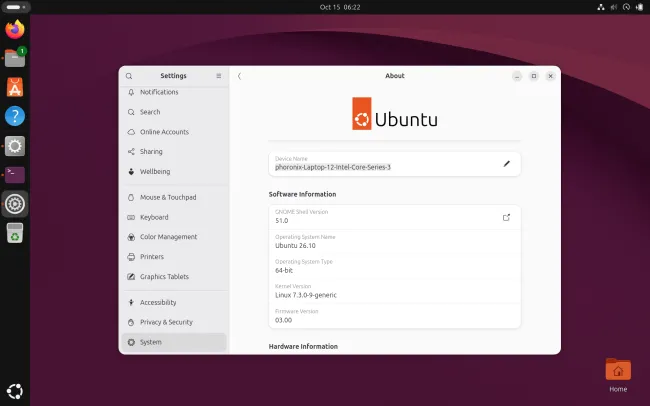Screen dimensions: 650x406
Task: Open Files from the dock
Action: 15,58
